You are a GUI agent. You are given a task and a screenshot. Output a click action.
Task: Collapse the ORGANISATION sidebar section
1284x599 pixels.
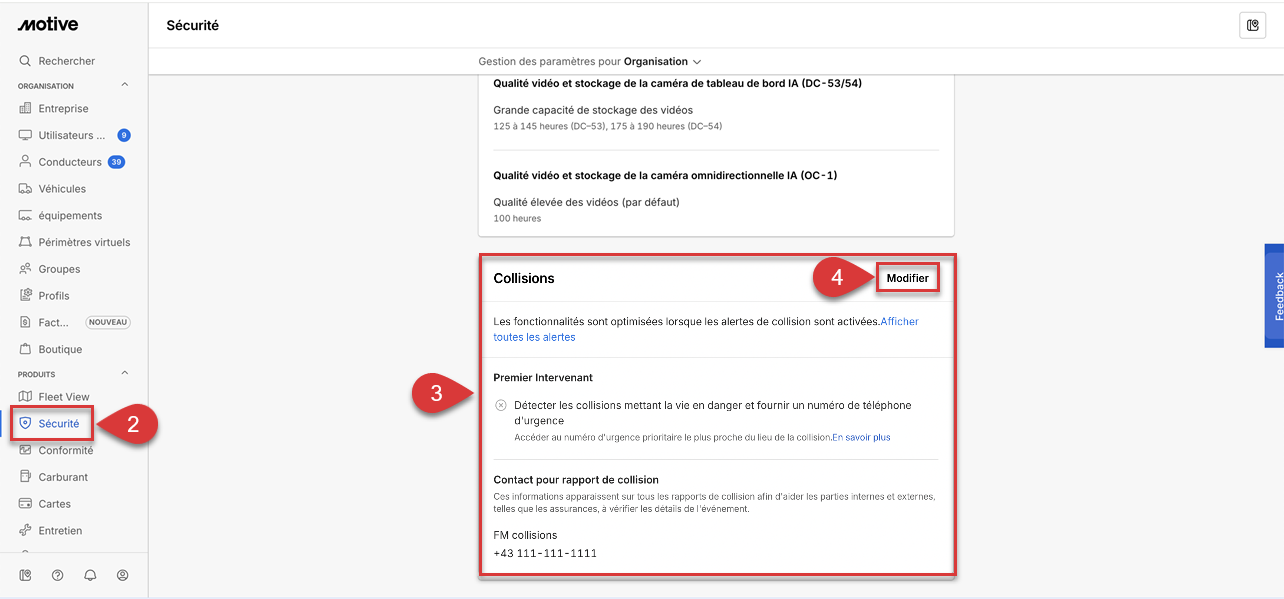pyautogui.click(x=125, y=86)
